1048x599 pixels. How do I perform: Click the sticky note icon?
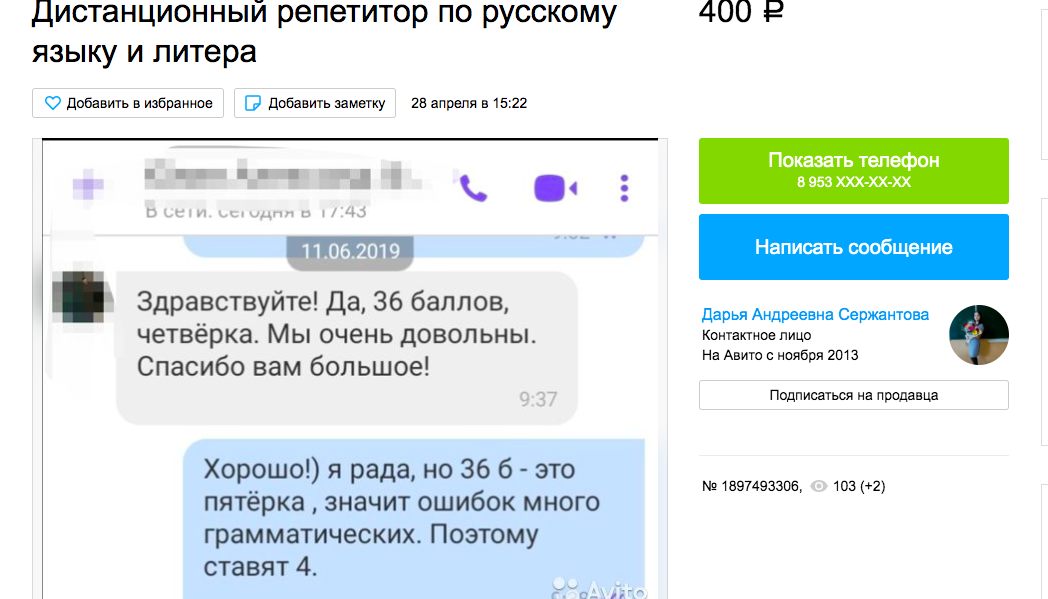(254, 103)
